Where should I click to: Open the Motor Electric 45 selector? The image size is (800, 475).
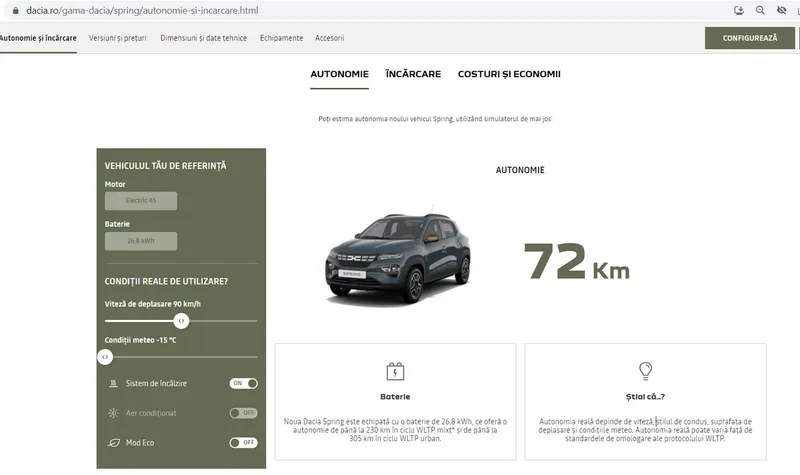pos(141,201)
